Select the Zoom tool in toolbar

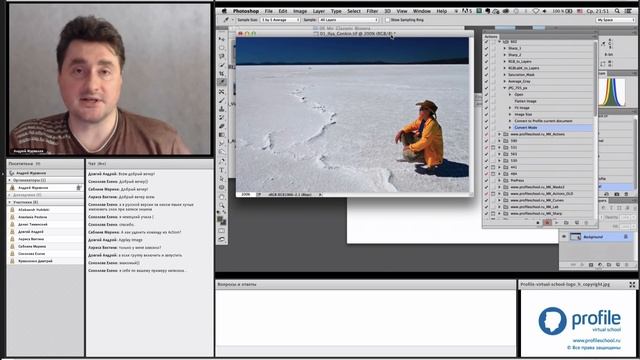pyautogui.click(x=222, y=205)
